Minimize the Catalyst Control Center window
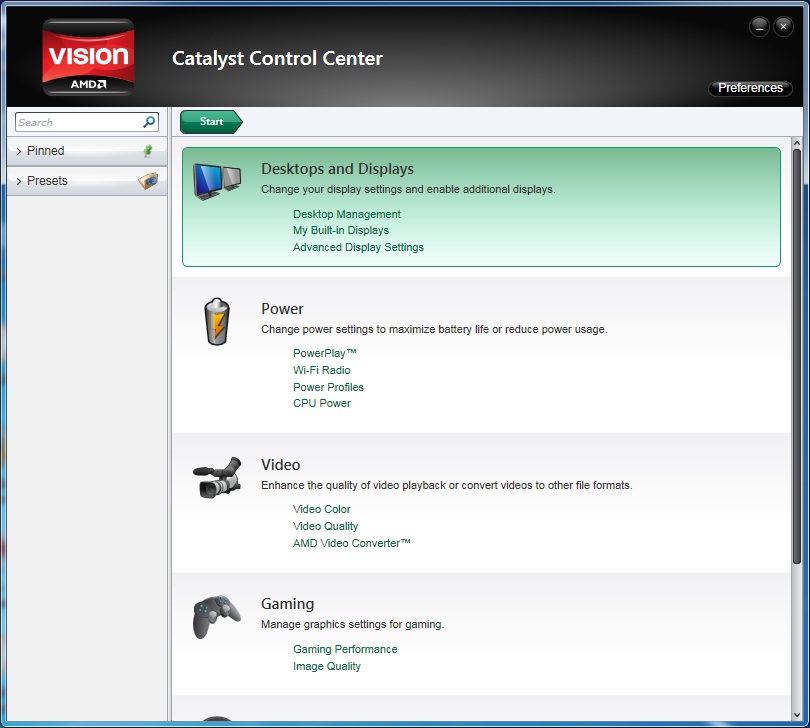The image size is (810, 728). tap(759, 26)
